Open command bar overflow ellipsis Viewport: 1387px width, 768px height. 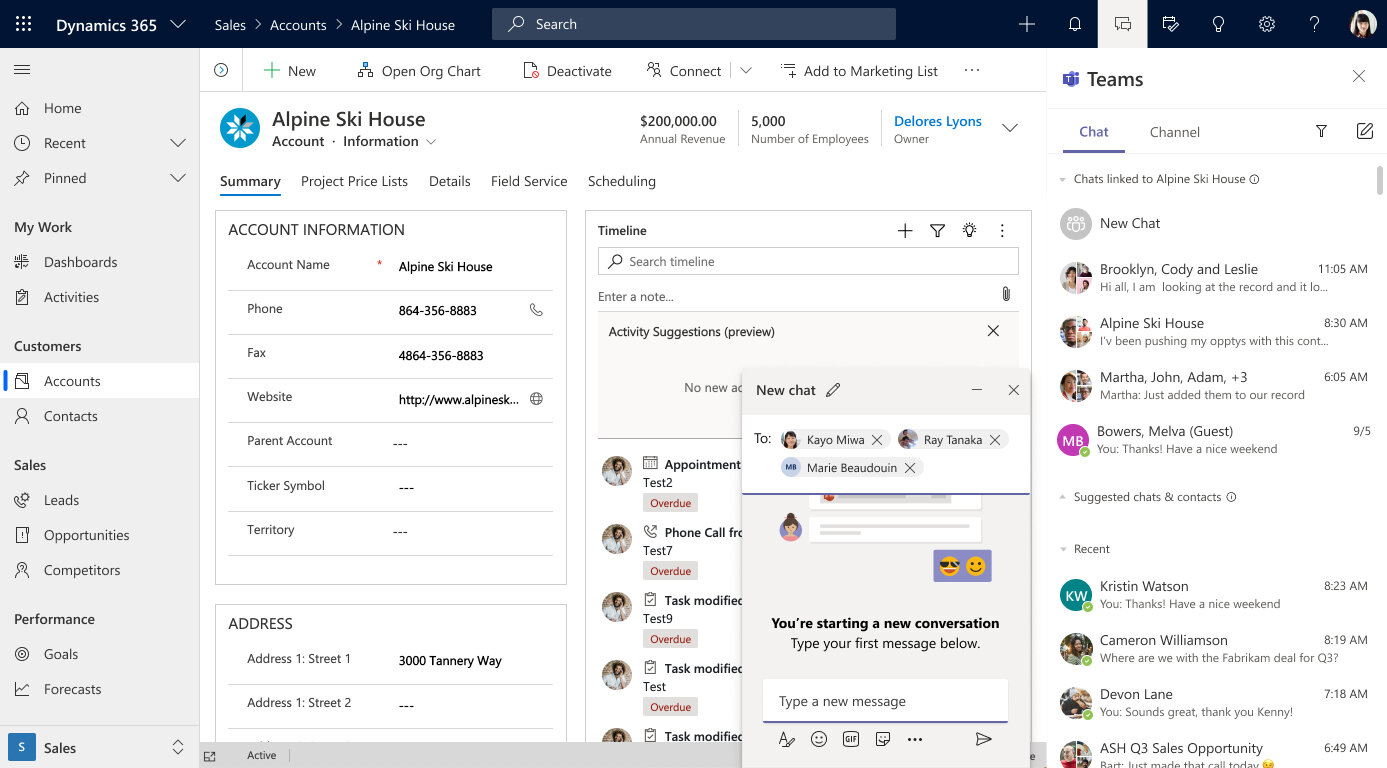[x=972, y=71]
